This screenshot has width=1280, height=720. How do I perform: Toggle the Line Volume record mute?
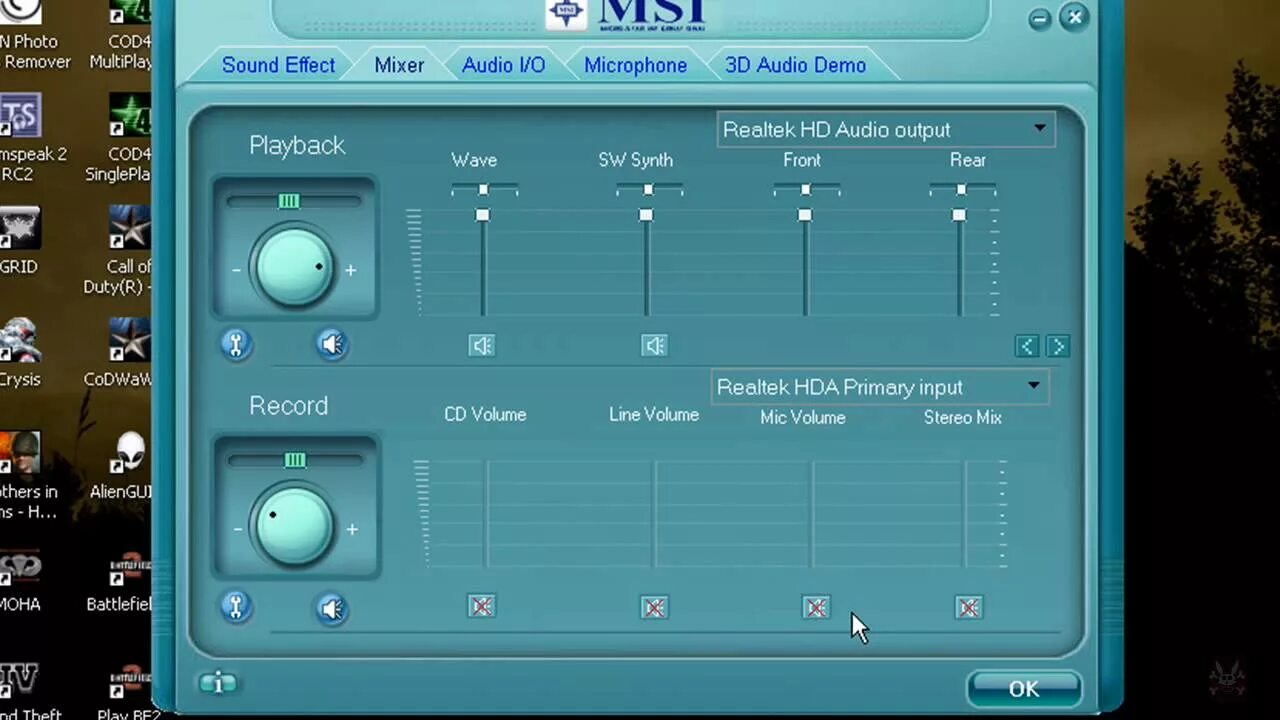[654, 608]
